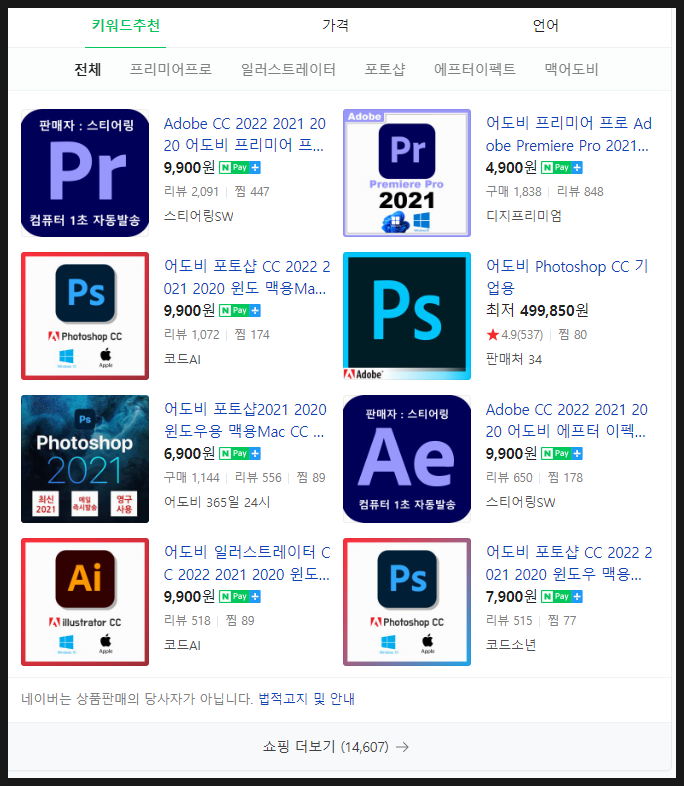Click the N Pay+ badge next to 6,900원
684x786 pixels.
pos(240,453)
